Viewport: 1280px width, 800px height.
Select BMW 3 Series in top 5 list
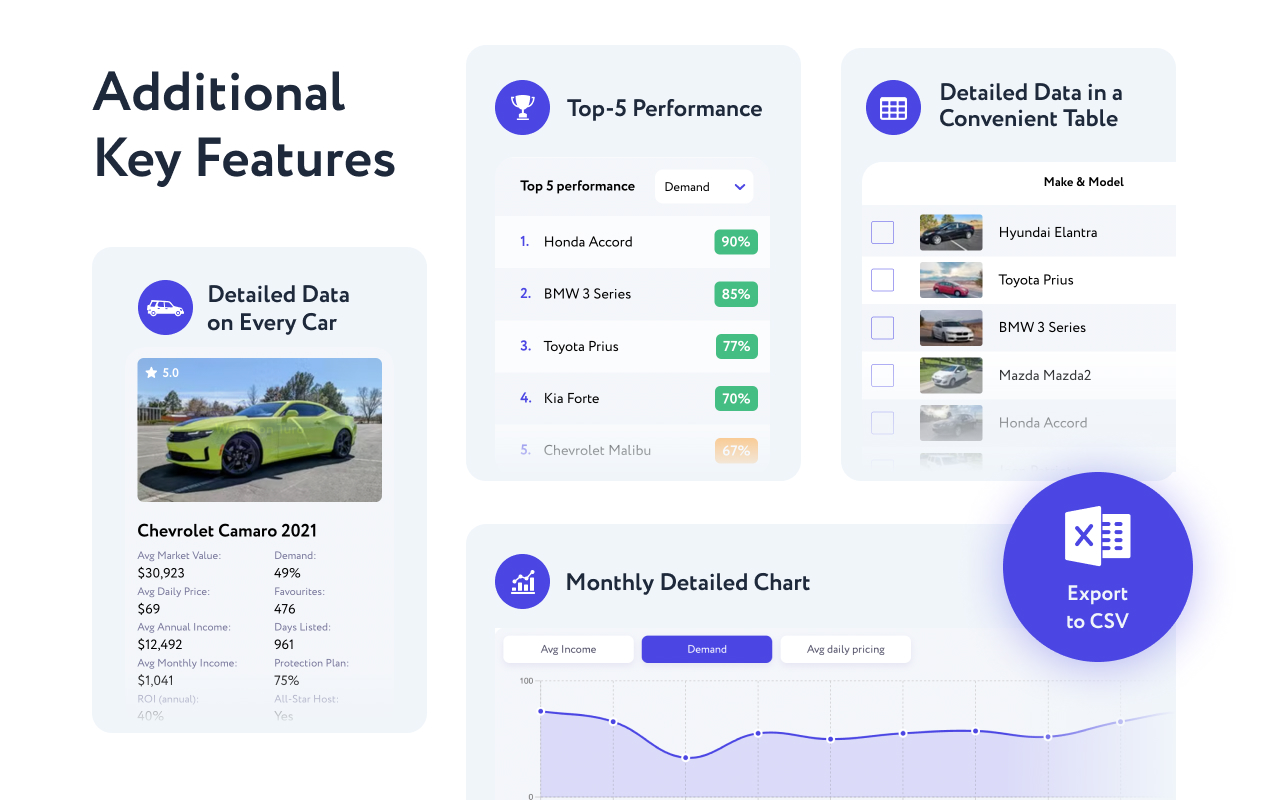click(632, 294)
